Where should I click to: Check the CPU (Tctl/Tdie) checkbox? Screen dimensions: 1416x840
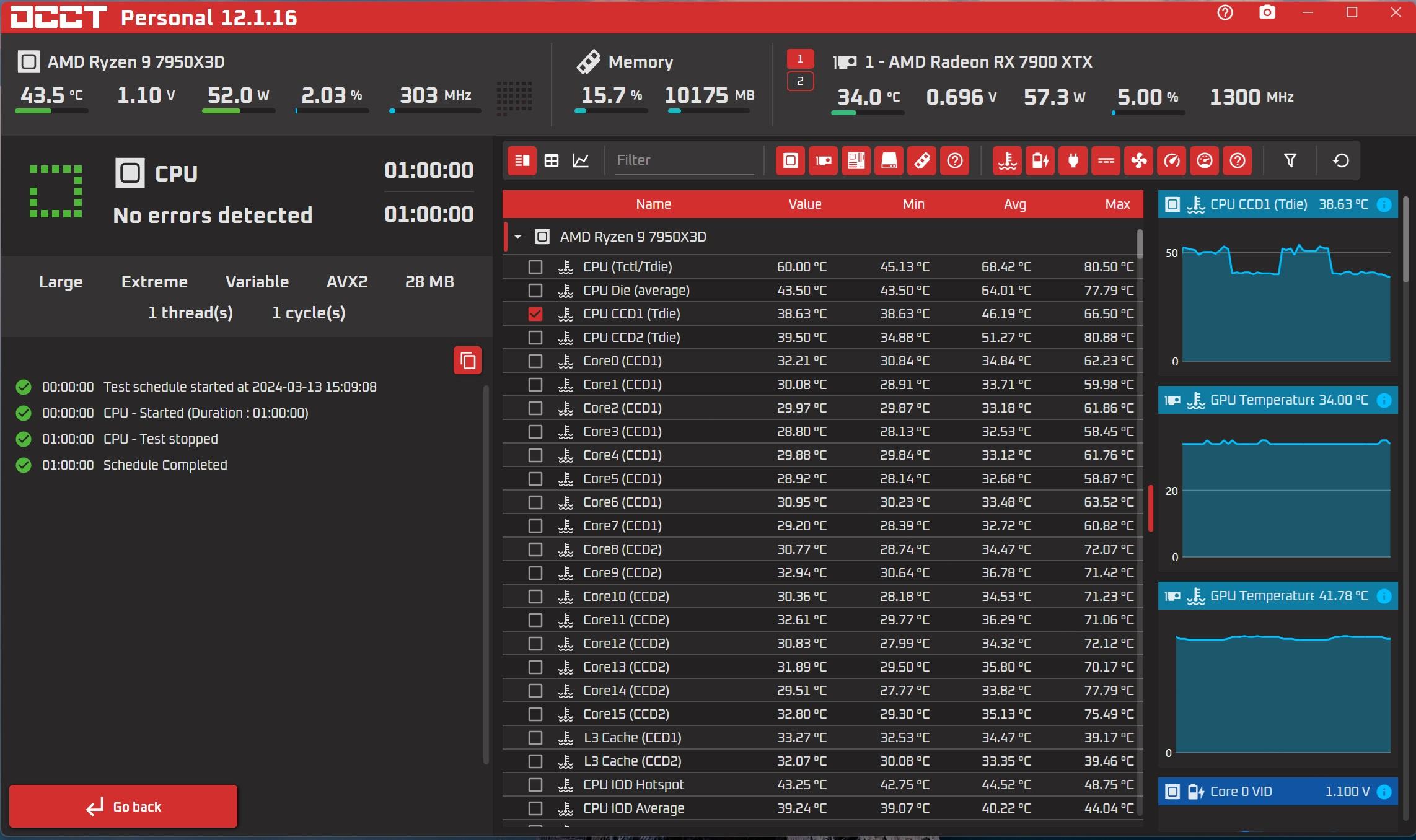(x=535, y=267)
